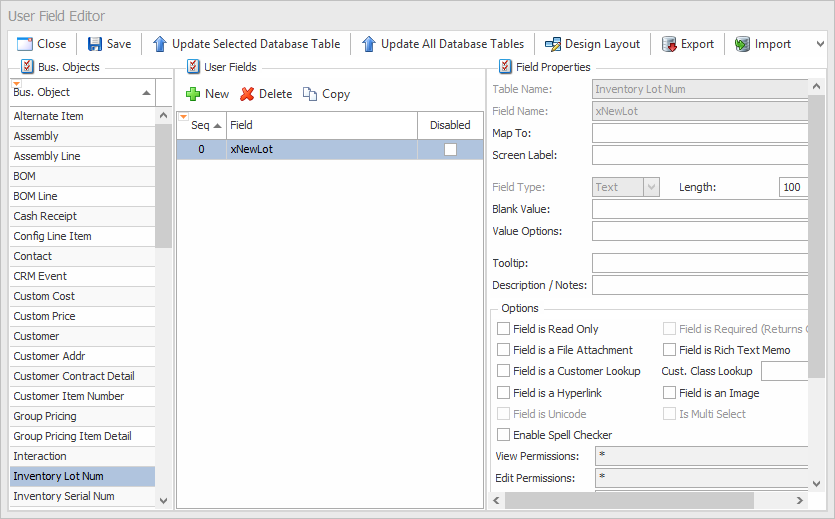Click the Export icon
This screenshot has width=835, height=519.
669,44
